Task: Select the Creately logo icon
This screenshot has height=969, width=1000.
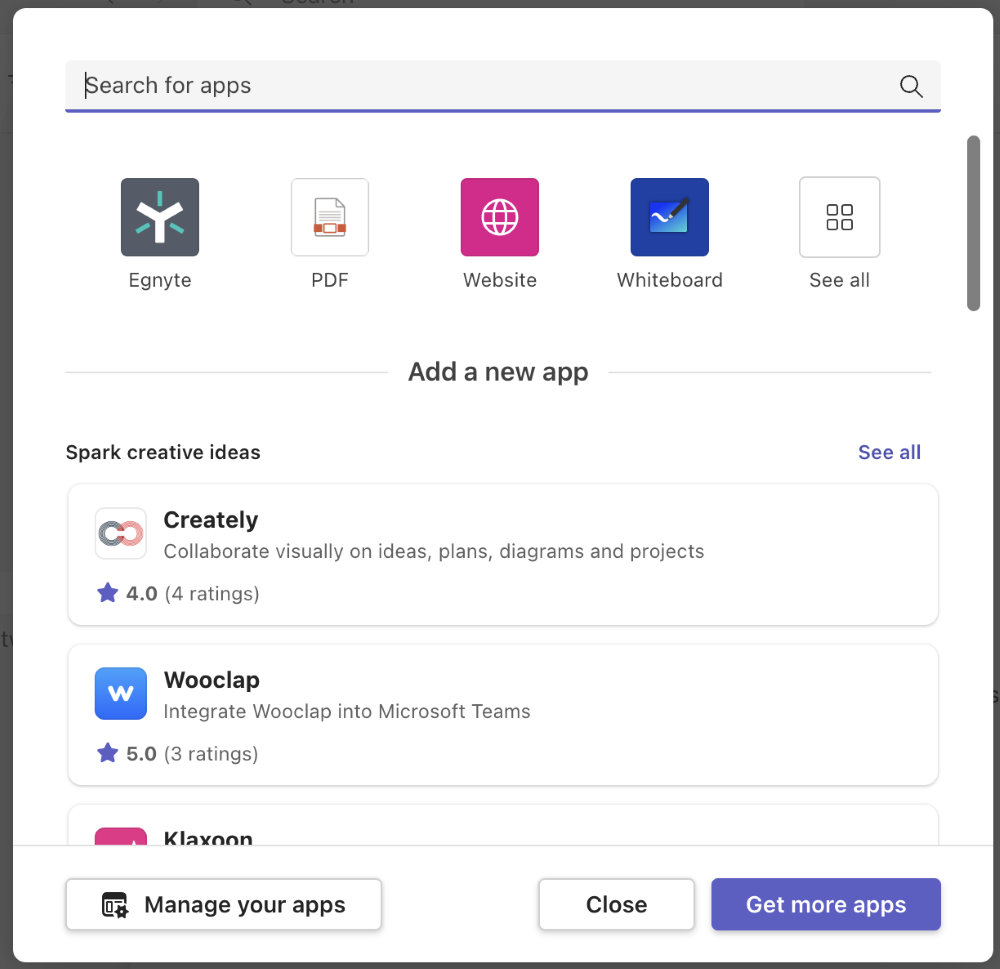Action: tap(121, 533)
